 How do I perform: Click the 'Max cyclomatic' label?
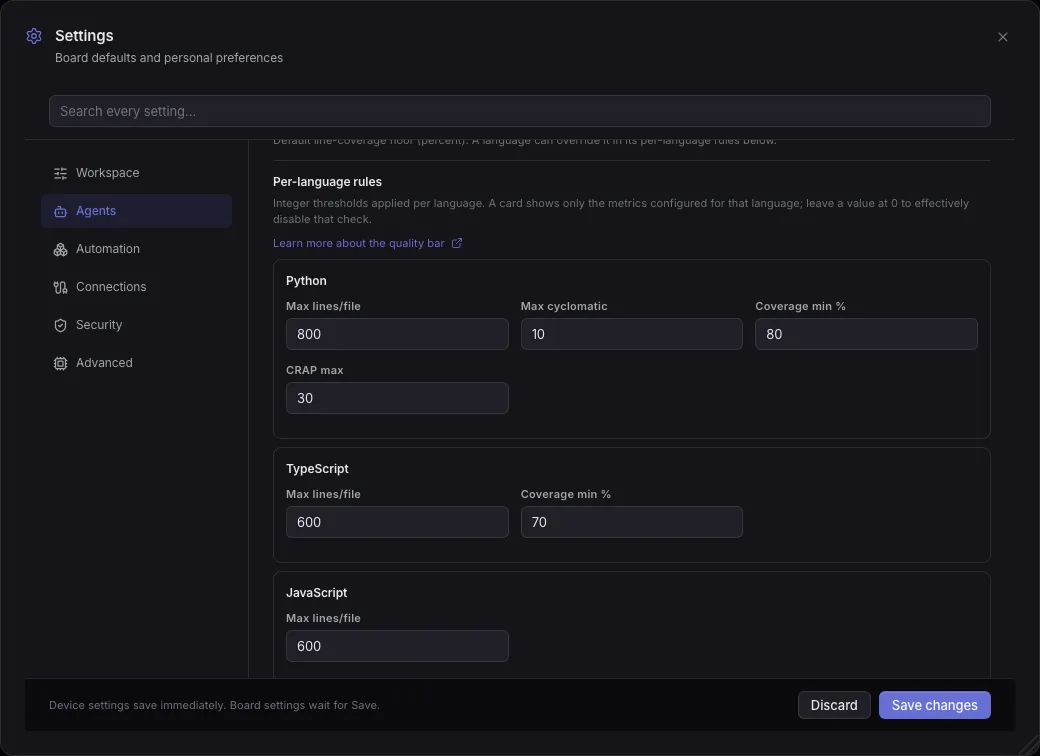pyautogui.click(x=564, y=306)
